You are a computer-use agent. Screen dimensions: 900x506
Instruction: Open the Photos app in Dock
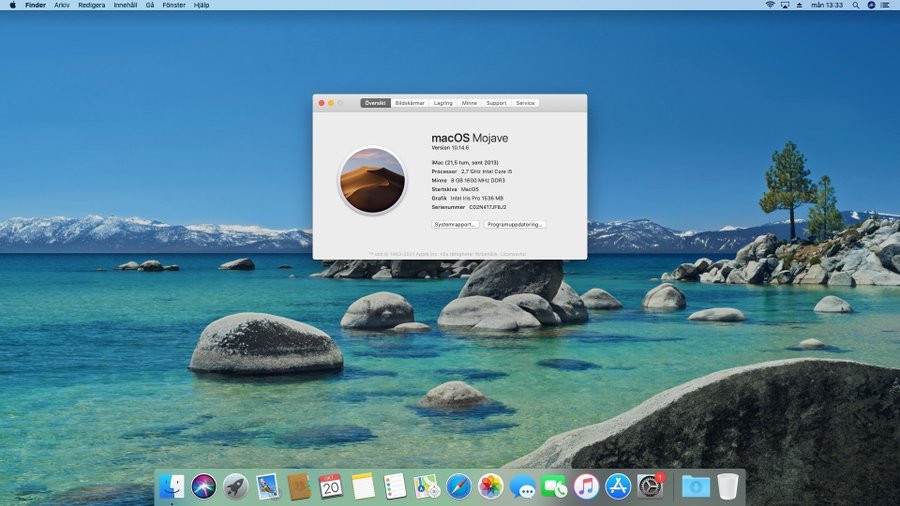[x=490, y=487]
